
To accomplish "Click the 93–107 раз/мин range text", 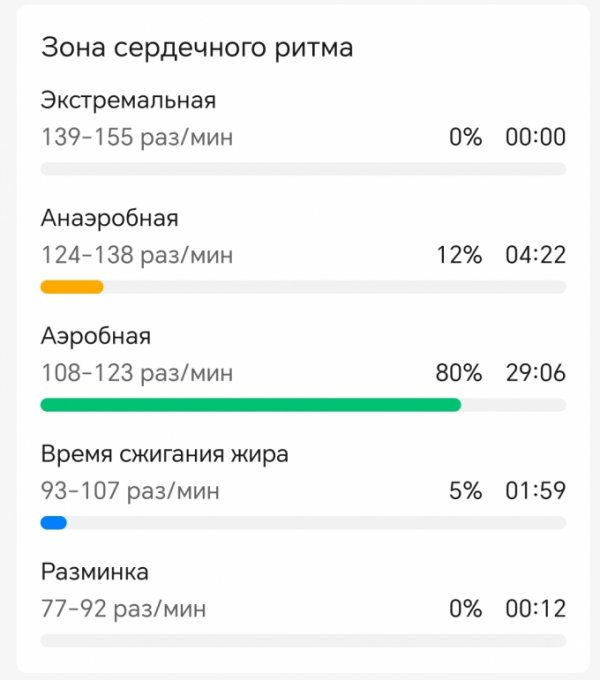I will point(130,491).
